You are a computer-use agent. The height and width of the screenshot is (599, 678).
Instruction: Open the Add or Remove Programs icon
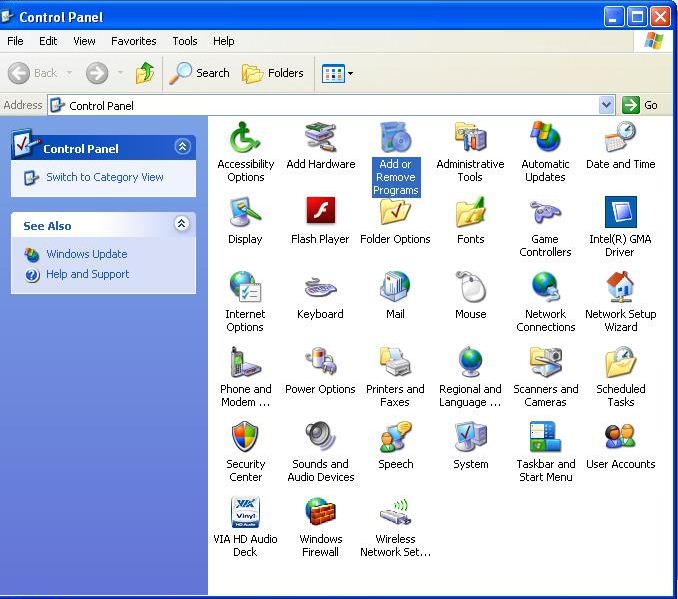395,139
